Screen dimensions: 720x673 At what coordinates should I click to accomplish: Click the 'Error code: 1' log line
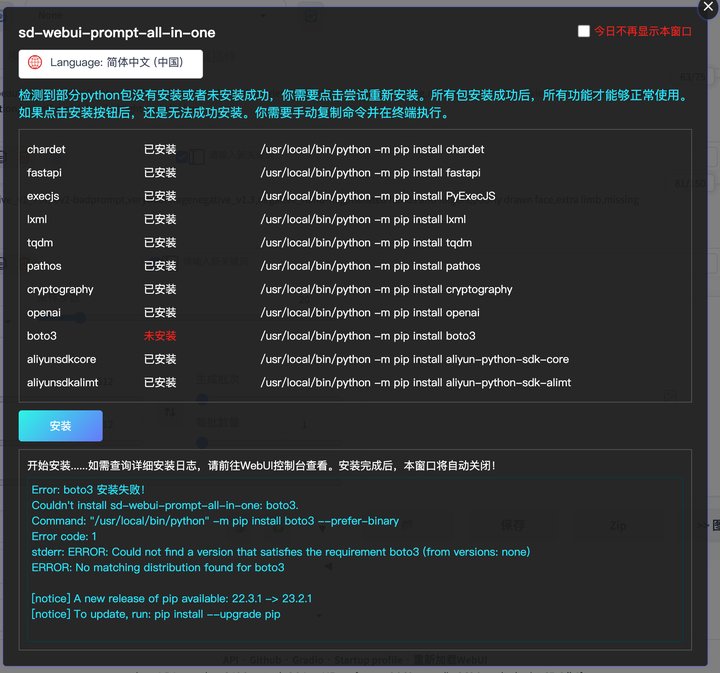64,537
